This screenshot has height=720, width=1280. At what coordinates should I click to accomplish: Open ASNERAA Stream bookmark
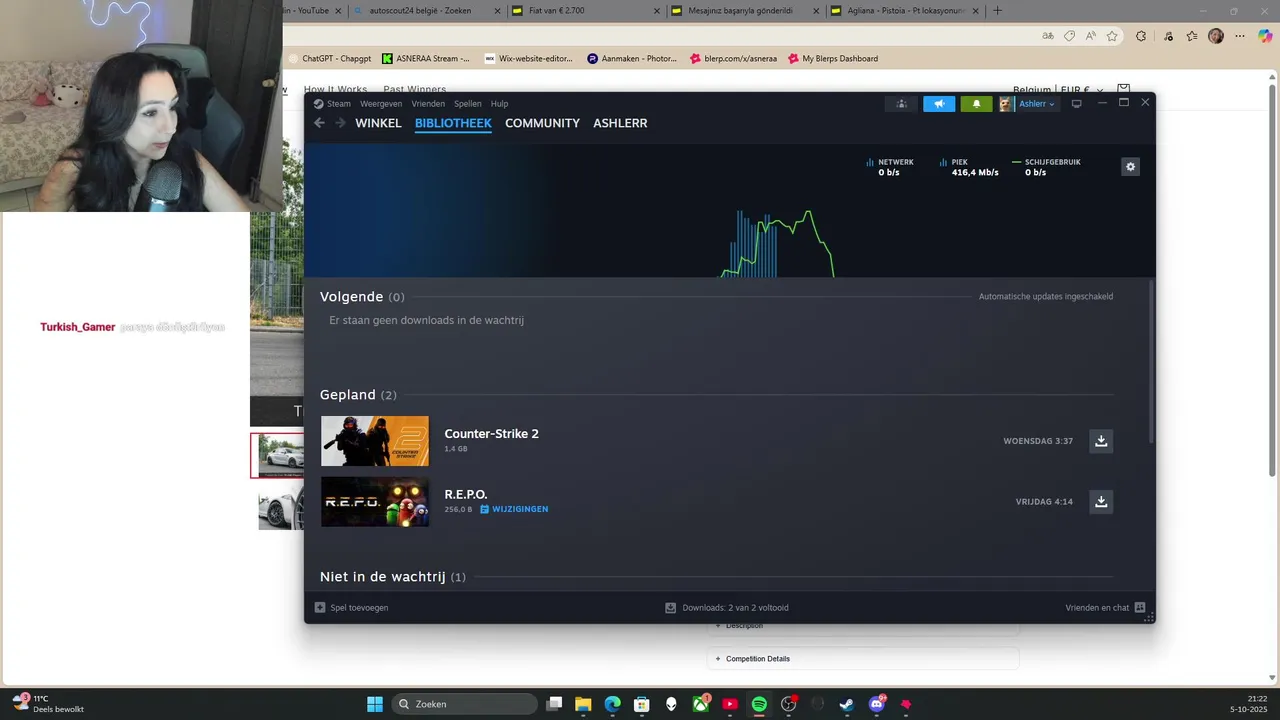point(426,59)
